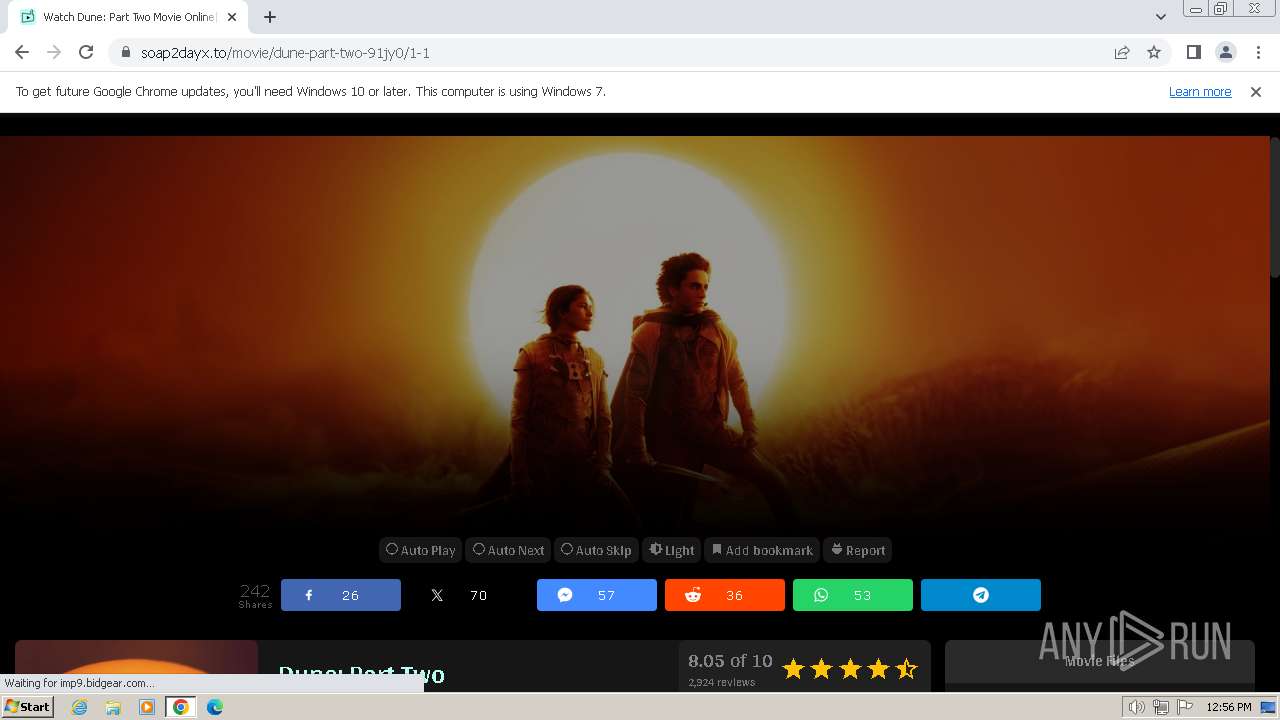Bookmark this page with the star icon
1280x720 pixels.
1154,52
